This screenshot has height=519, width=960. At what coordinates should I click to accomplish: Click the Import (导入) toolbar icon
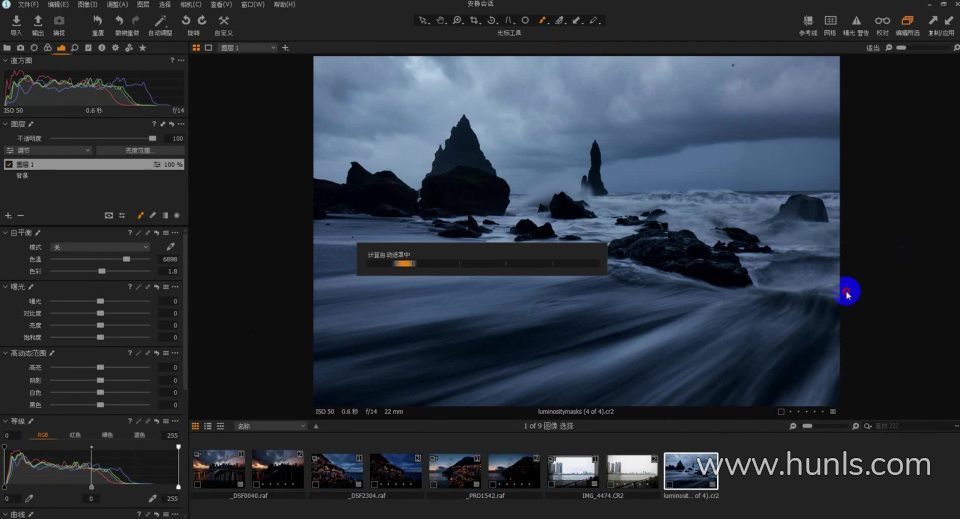click(x=16, y=21)
